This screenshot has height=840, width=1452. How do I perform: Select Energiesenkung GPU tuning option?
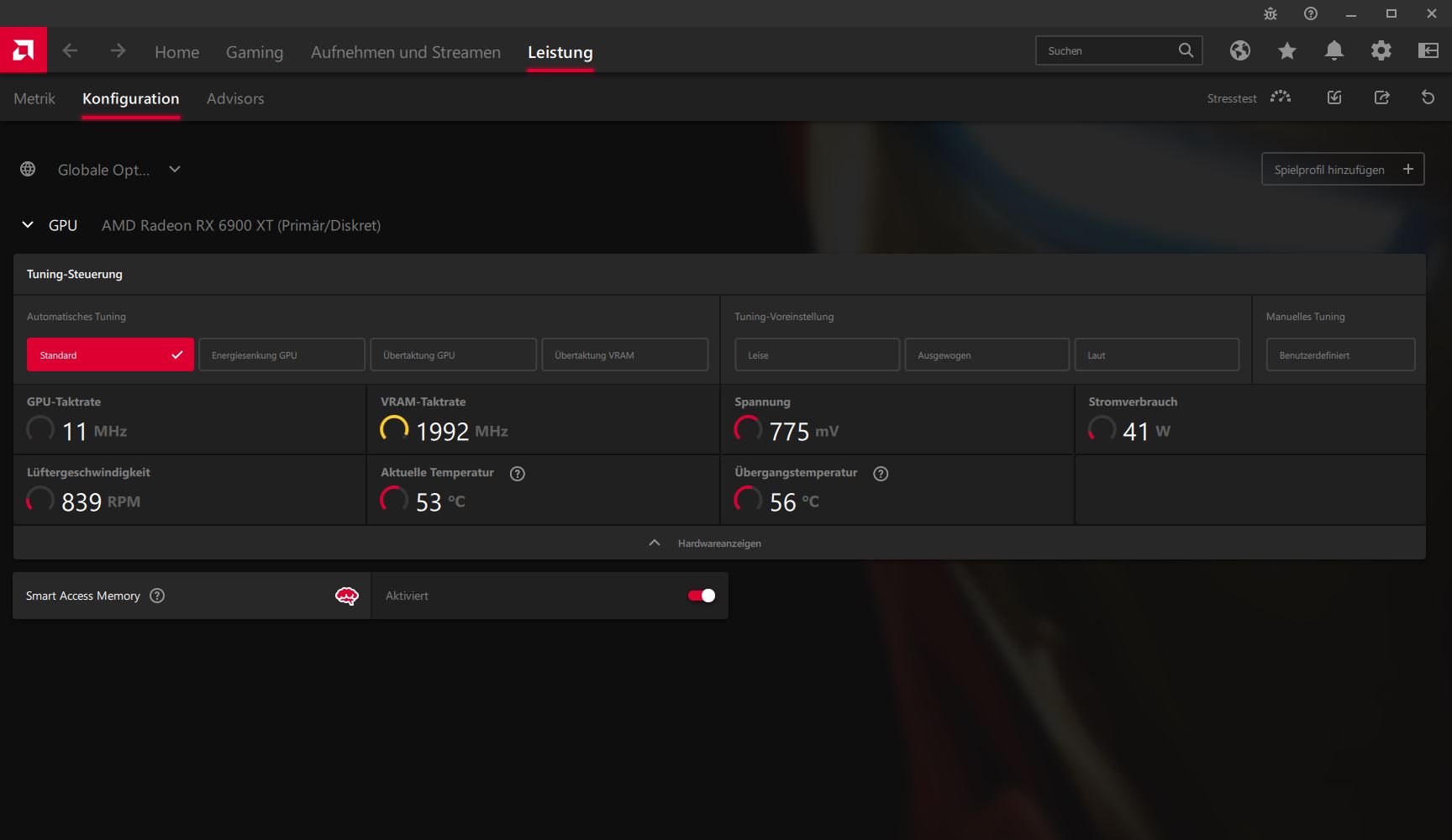(x=281, y=354)
